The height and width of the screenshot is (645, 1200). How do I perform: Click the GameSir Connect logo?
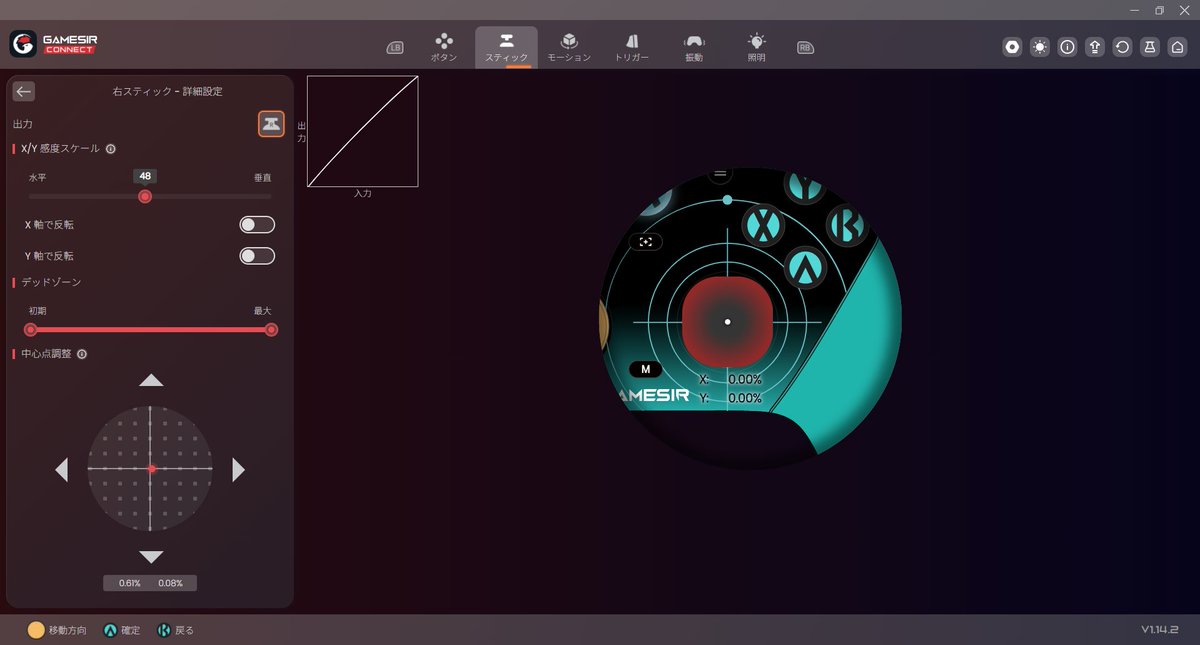tap(54, 44)
